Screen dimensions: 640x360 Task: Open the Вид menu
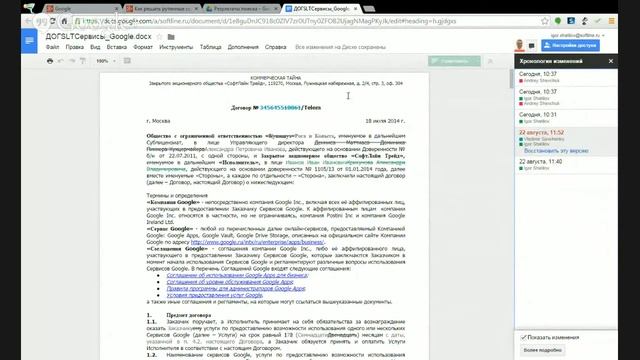pos(95,47)
